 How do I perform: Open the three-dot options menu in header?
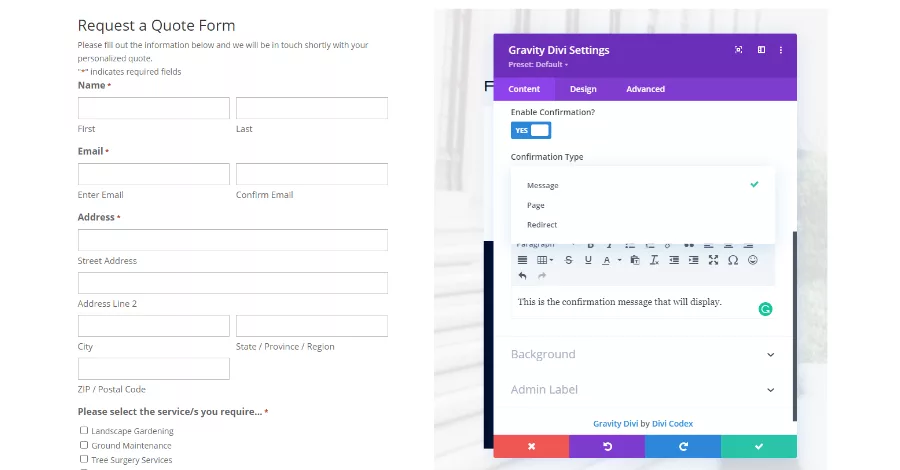pyautogui.click(x=781, y=50)
